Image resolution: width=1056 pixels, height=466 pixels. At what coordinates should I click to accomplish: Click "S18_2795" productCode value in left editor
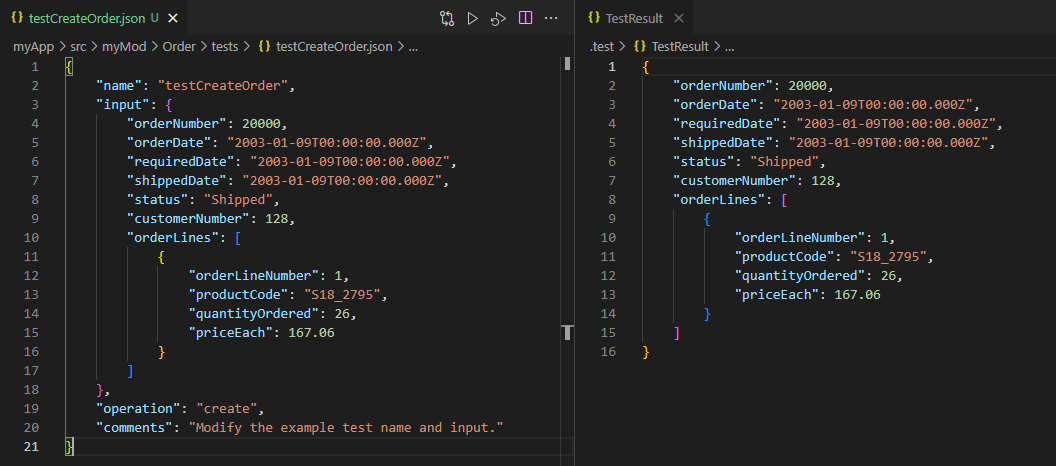(x=343, y=295)
